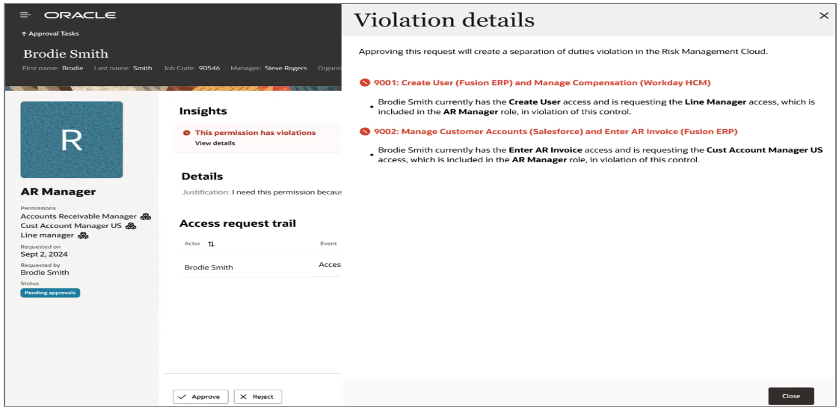Viewport: 840px width, 410px height.
Task: Click the Access request trail heading
Action: pos(237,223)
